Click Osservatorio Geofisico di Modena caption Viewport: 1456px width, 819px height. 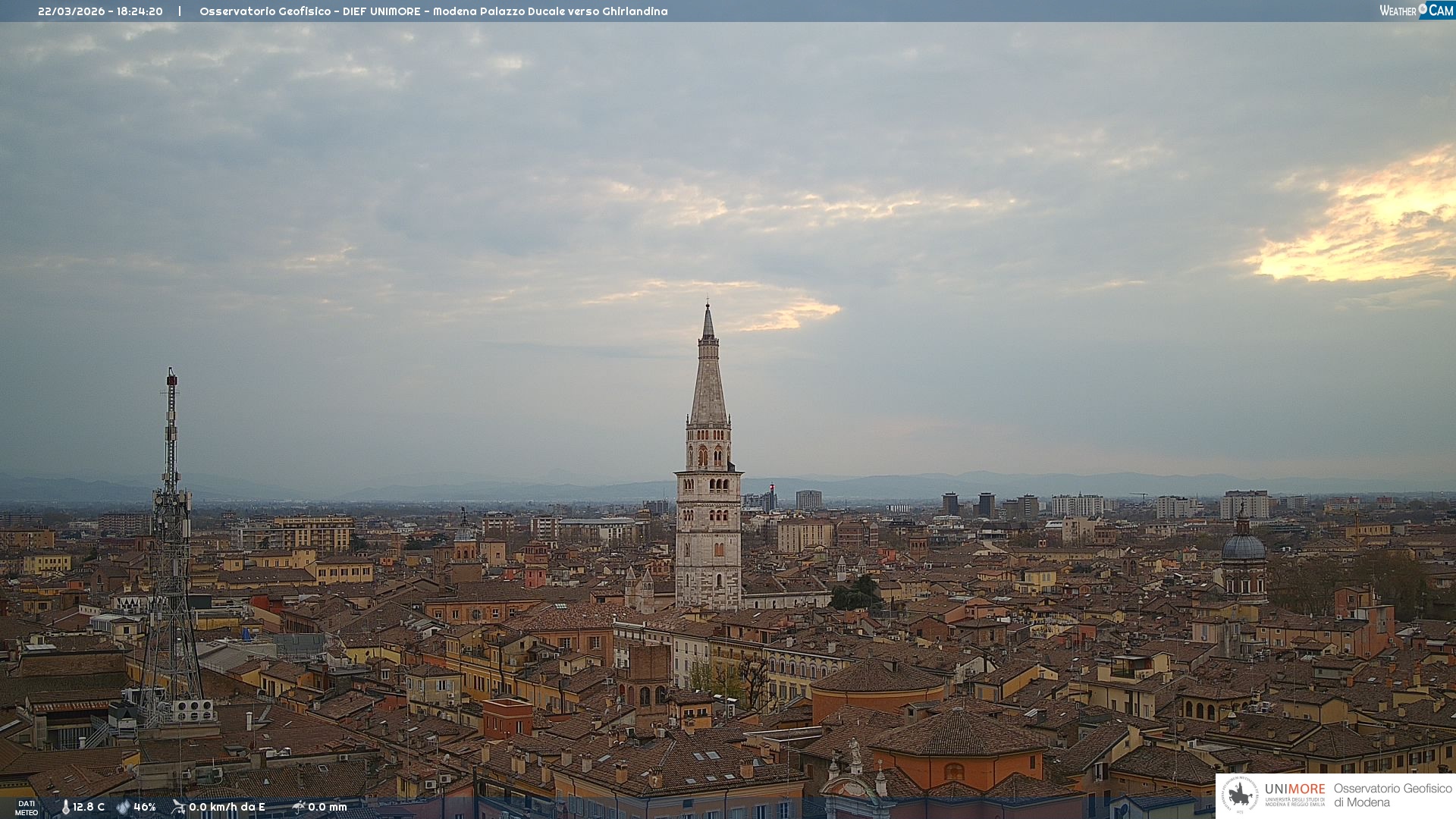(x=1392, y=795)
